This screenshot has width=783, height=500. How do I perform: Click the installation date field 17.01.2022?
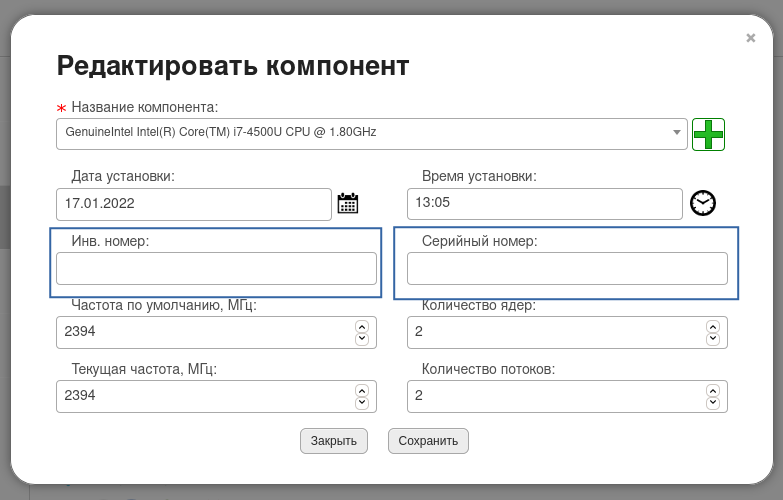click(x=194, y=204)
